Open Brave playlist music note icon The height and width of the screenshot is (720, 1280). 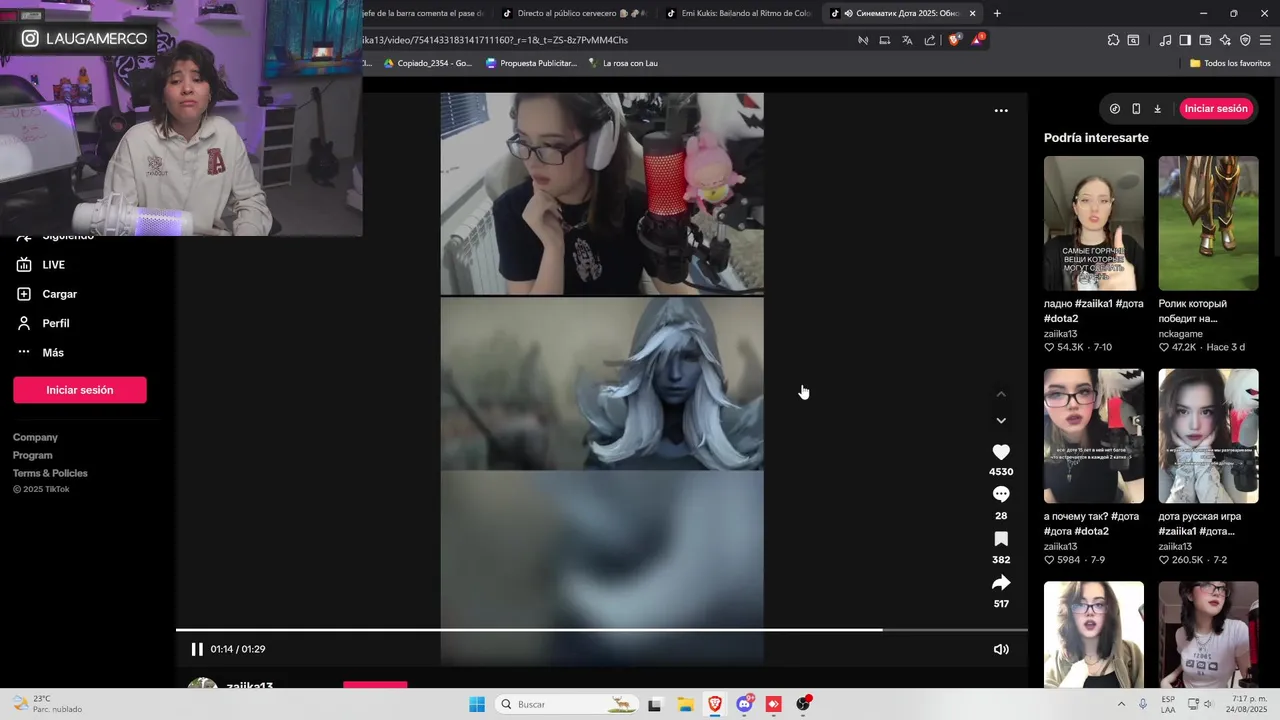click(x=1165, y=40)
